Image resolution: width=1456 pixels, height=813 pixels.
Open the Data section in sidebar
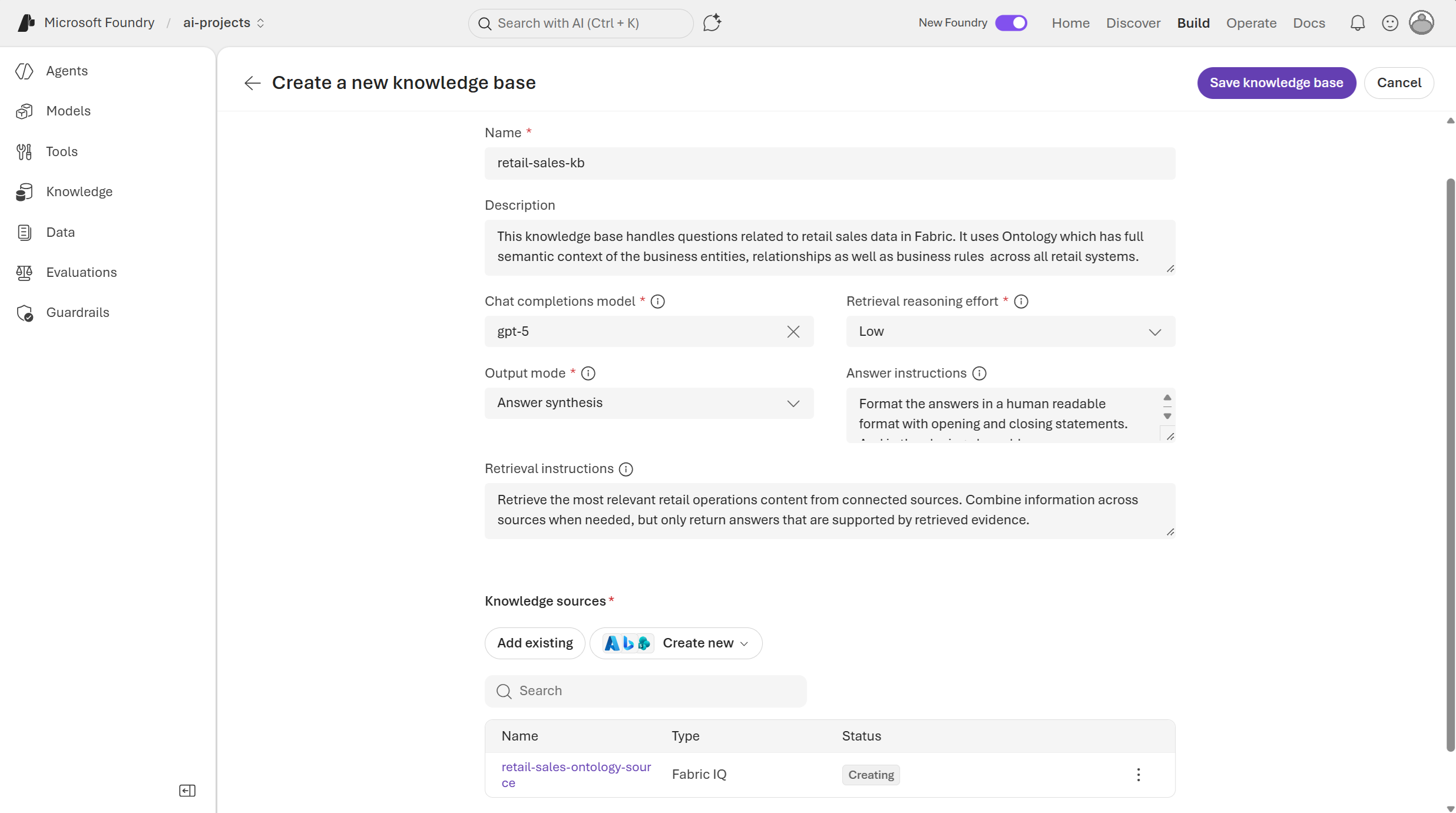(x=60, y=232)
